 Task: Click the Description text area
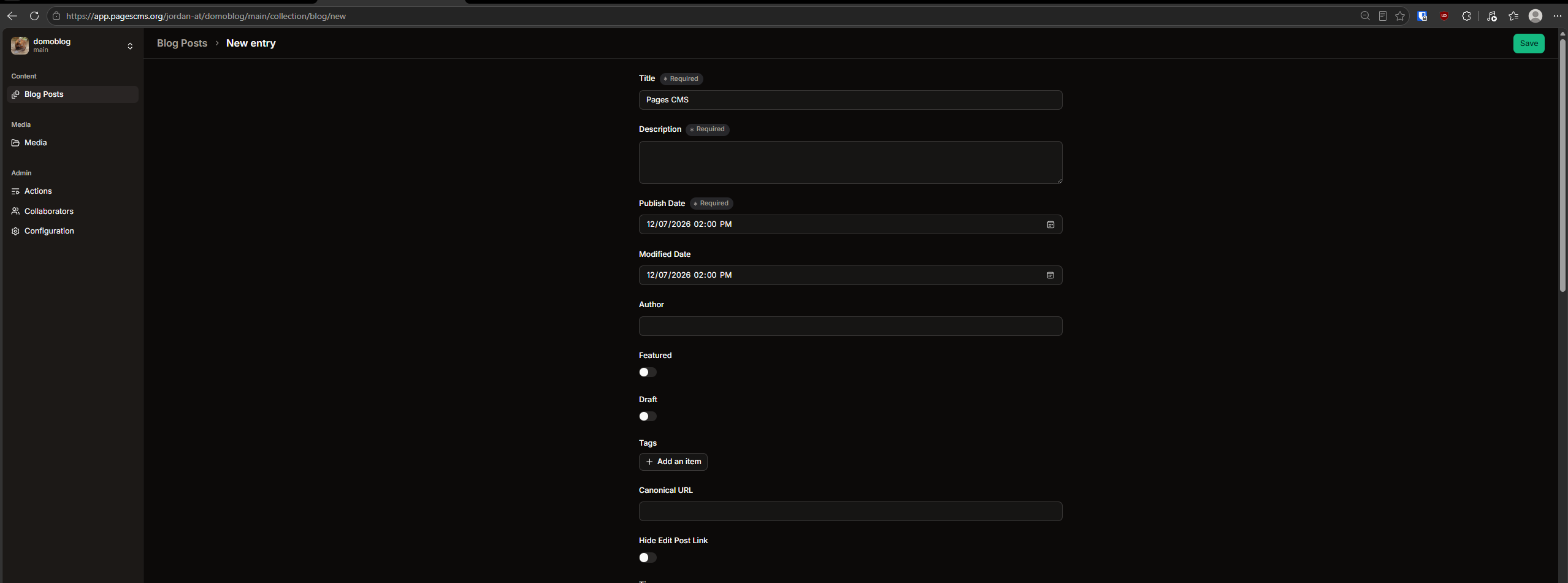[x=851, y=162]
